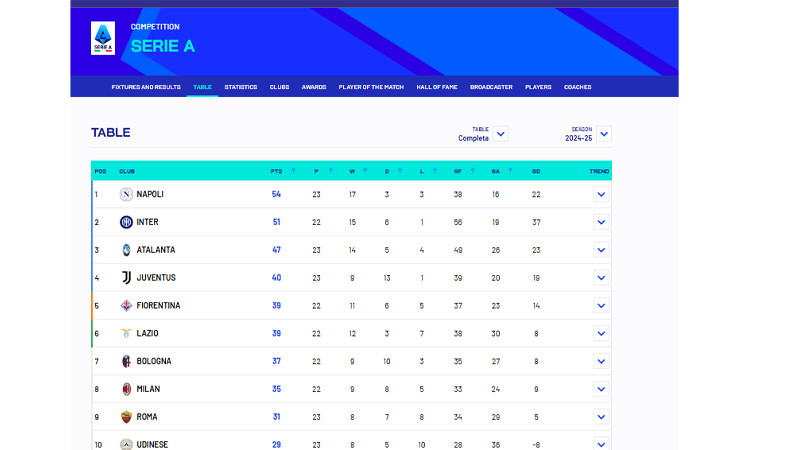Click Napoli's points value 54
This screenshot has height=450, width=800.
276,194
